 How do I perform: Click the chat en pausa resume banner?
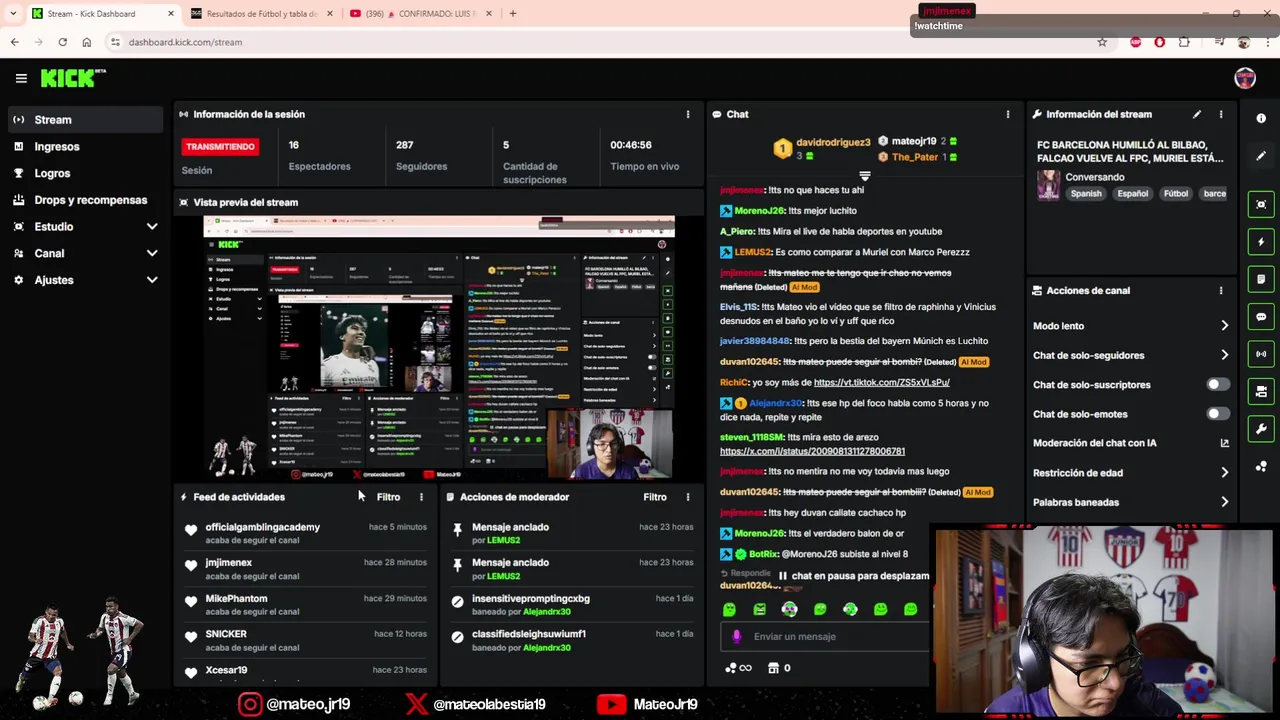[x=853, y=576]
